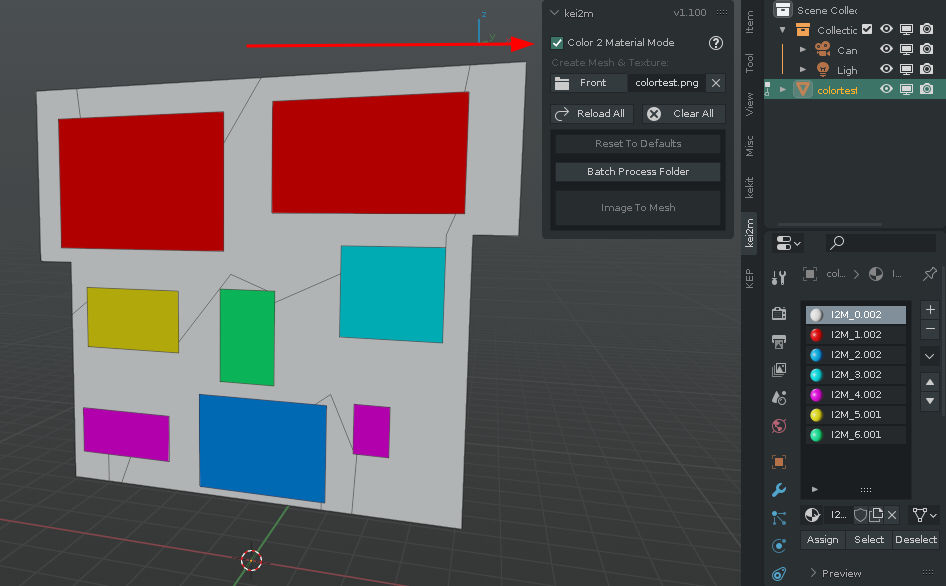The image size is (946, 586).
Task: Open the Modifier properties wrench tab
Action: [779, 490]
